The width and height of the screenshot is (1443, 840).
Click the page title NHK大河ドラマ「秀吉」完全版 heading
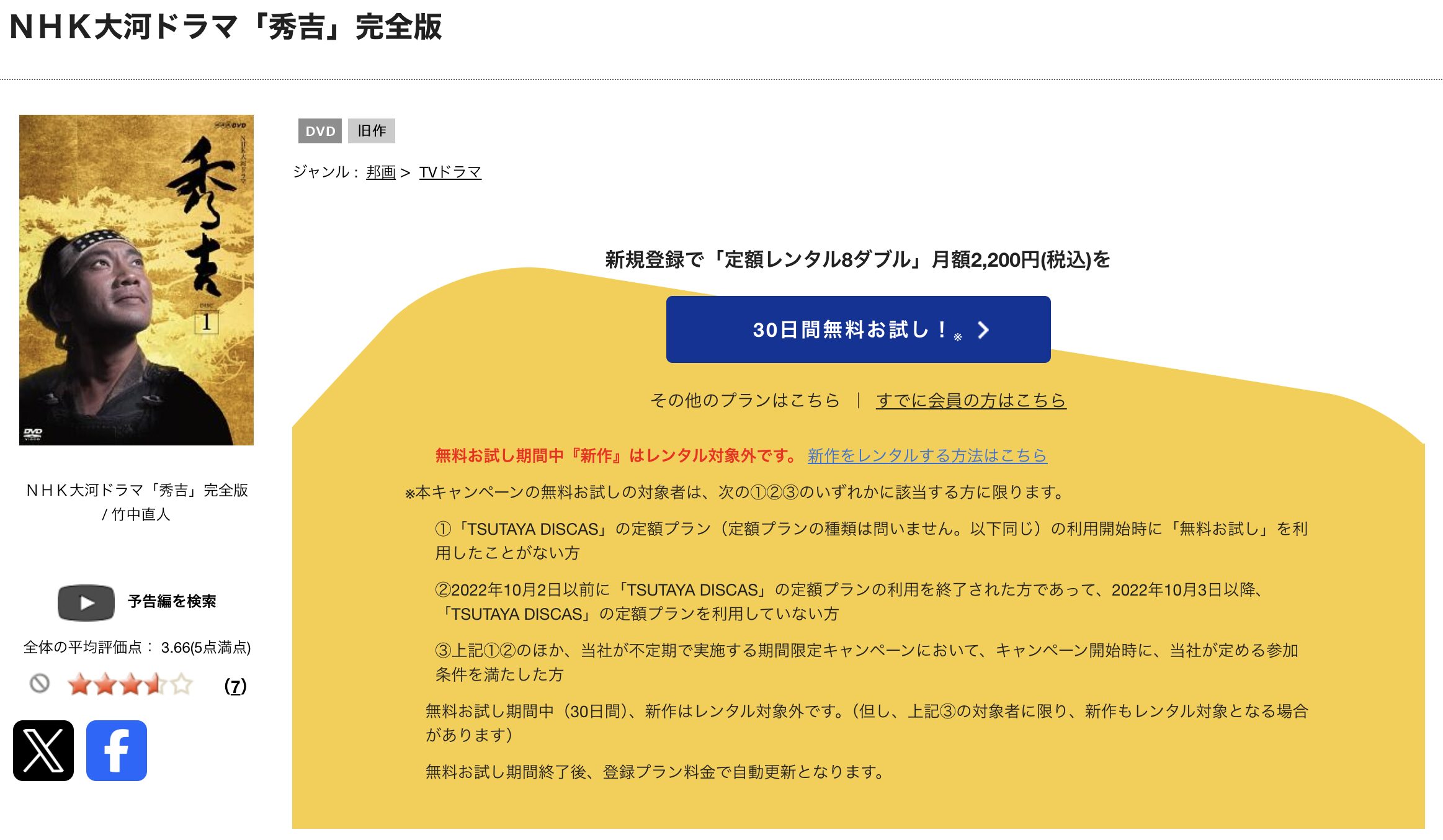pyautogui.click(x=226, y=27)
